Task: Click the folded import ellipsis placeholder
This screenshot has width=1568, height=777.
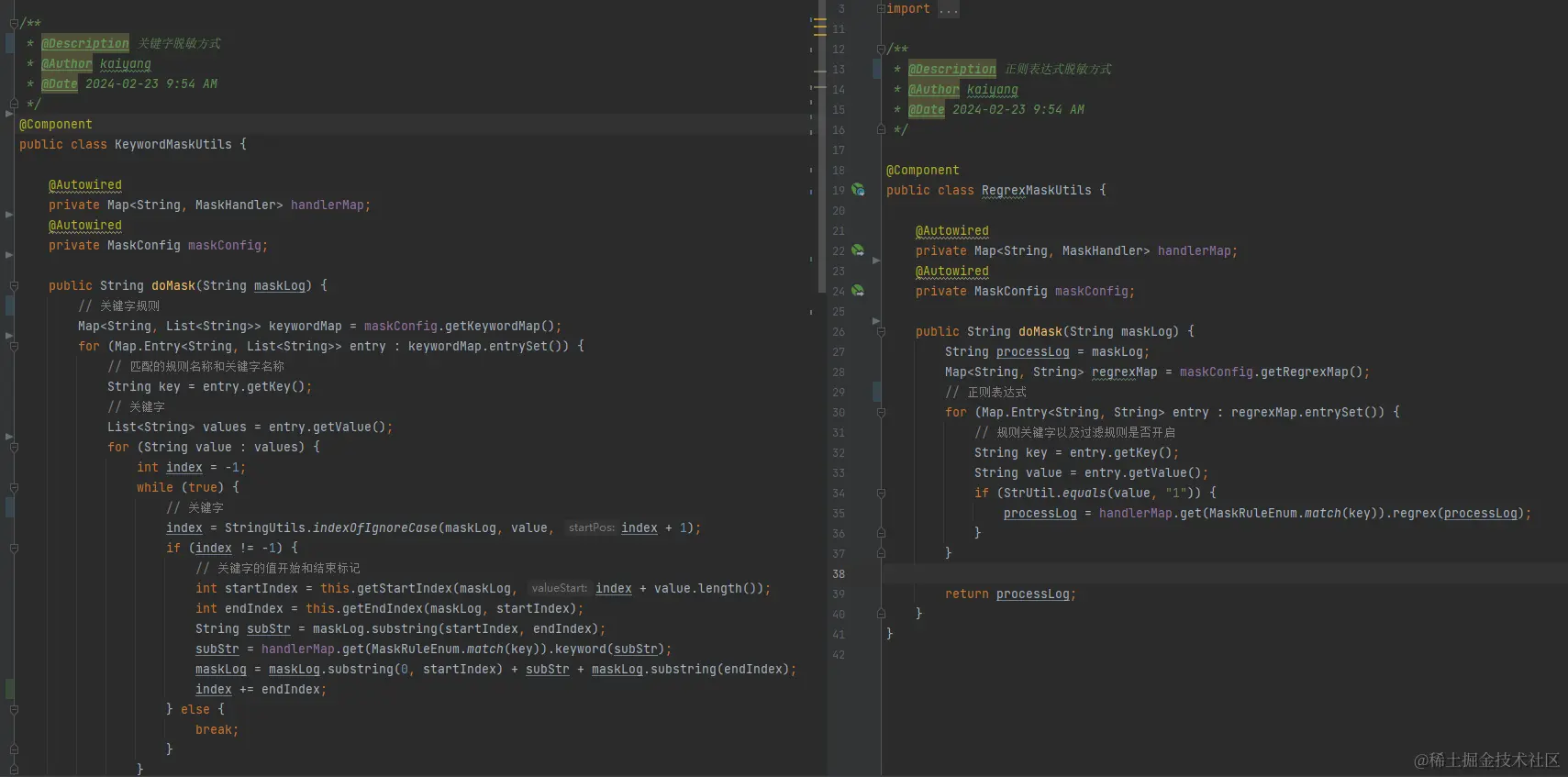Action: tap(949, 9)
